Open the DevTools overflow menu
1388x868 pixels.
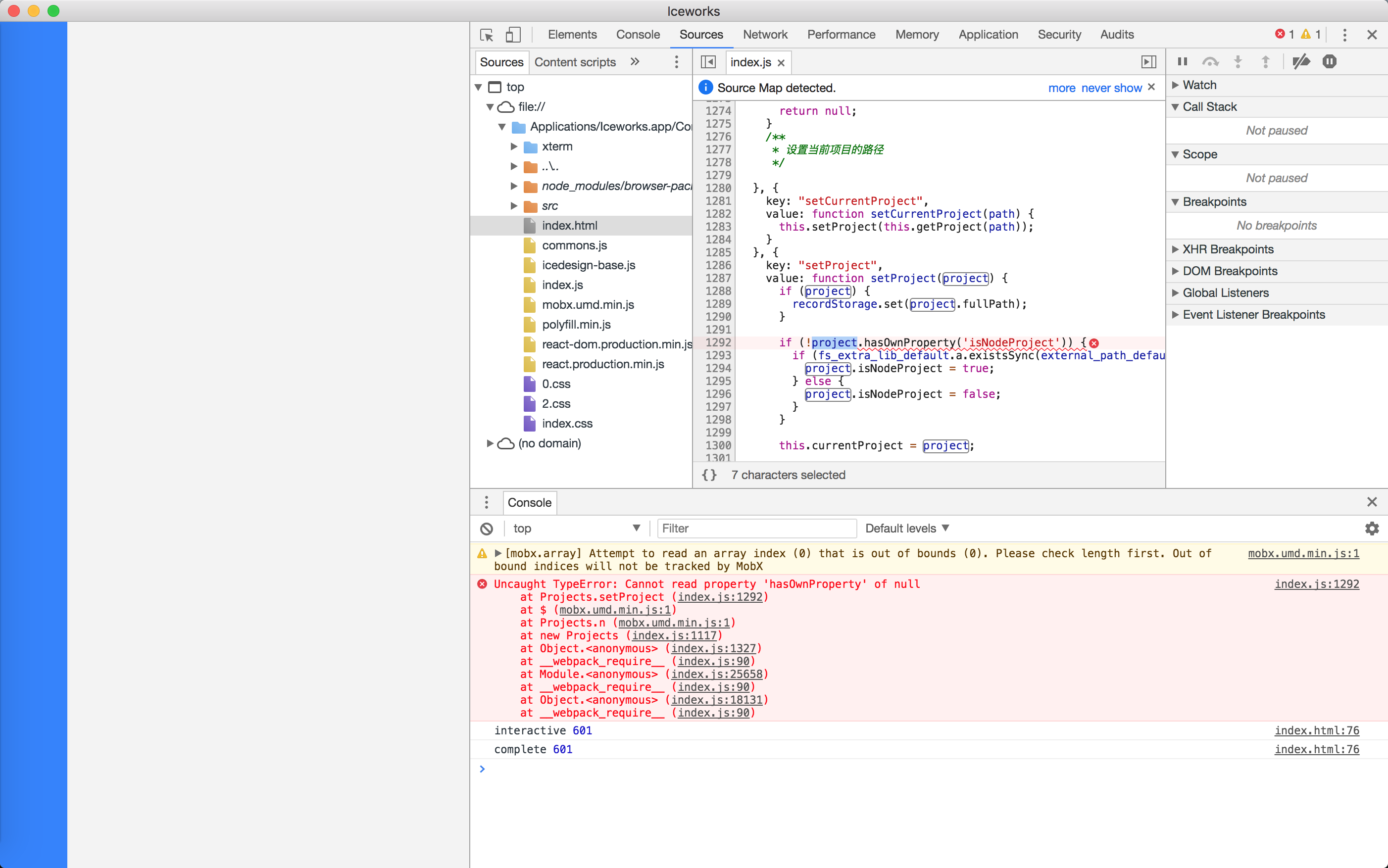pyautogui.click(x=1344, y=35)
